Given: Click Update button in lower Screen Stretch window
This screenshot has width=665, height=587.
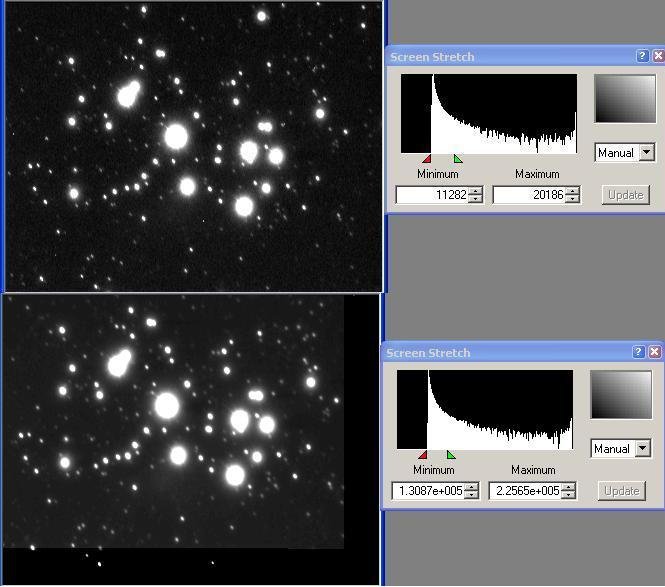Looking at the screenshot, I should (622, 491).
